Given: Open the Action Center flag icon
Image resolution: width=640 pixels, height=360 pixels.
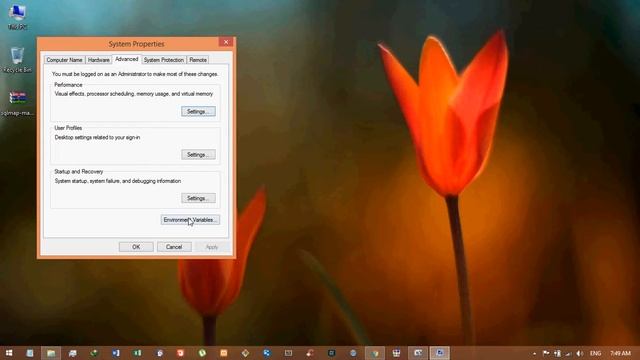Looking at the screenshot, I should point(546,353).
